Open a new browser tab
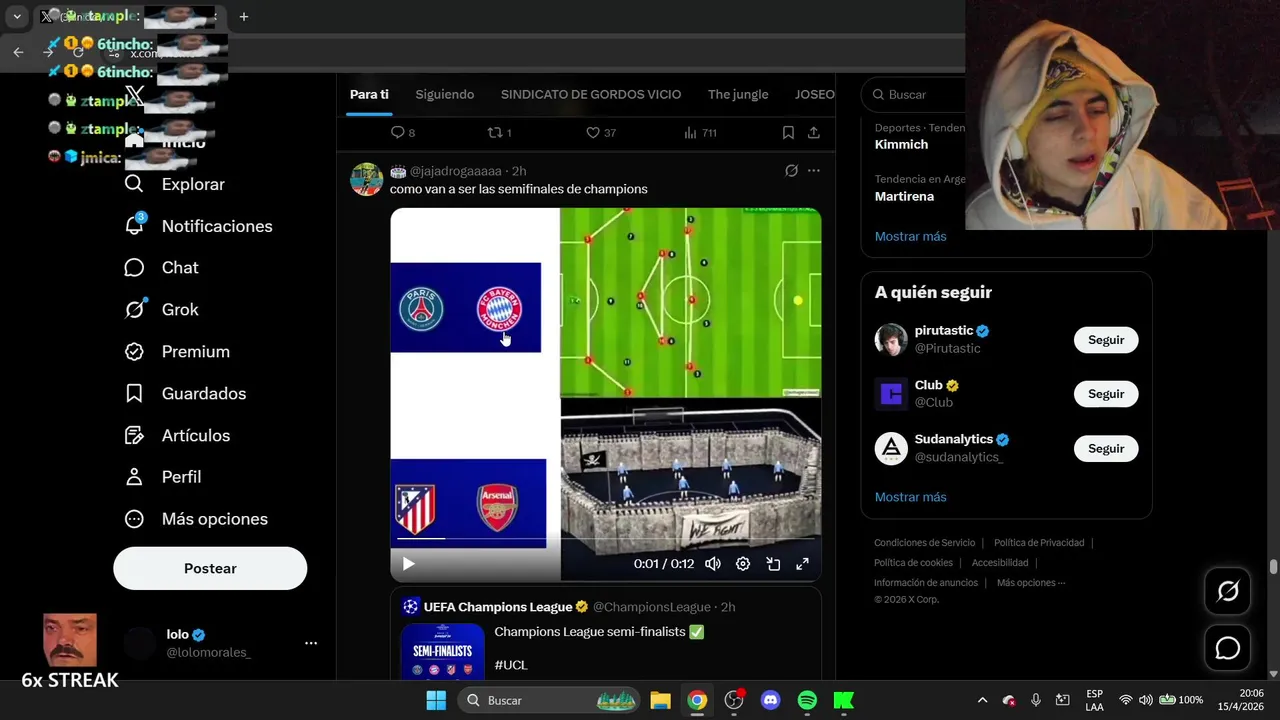1280x720 pixels. pos(243,16)
